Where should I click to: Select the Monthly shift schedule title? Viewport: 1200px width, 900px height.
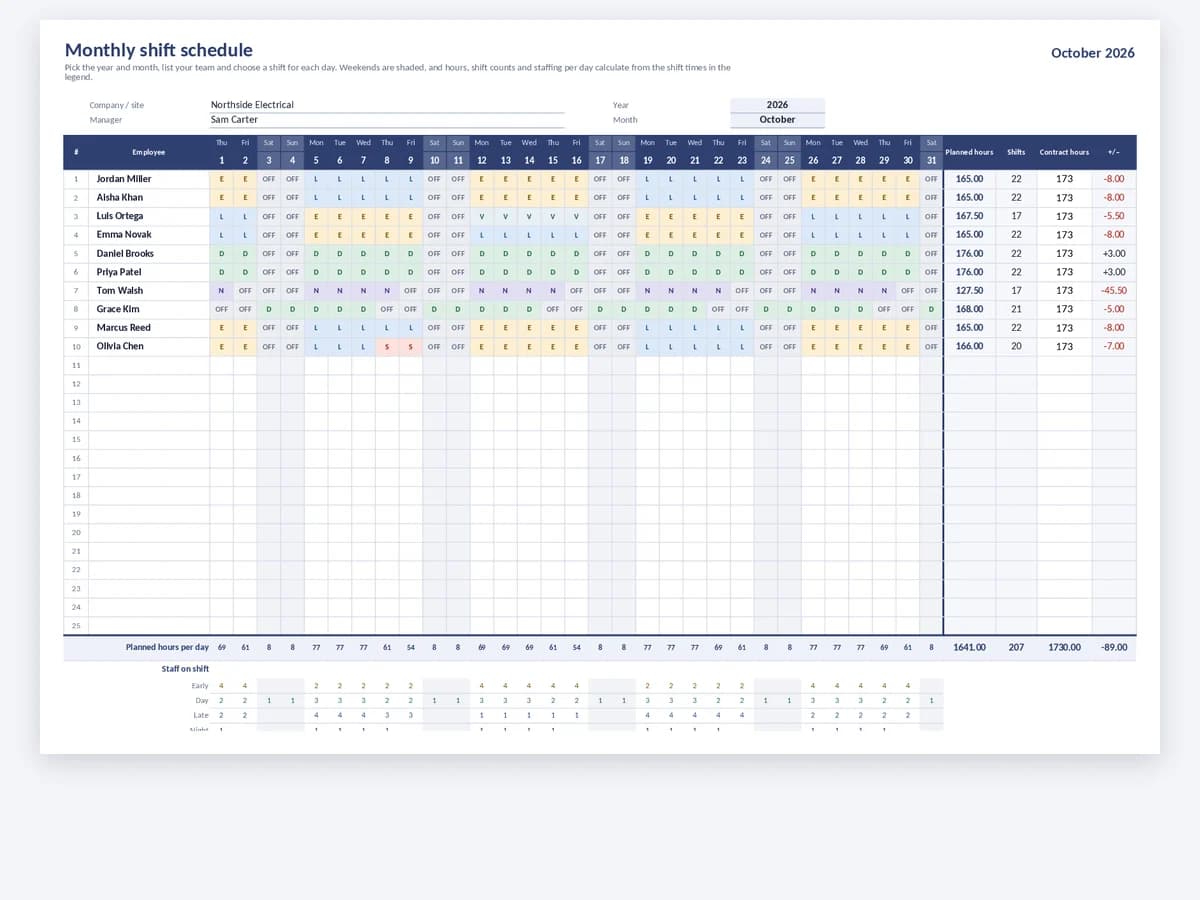159,50
